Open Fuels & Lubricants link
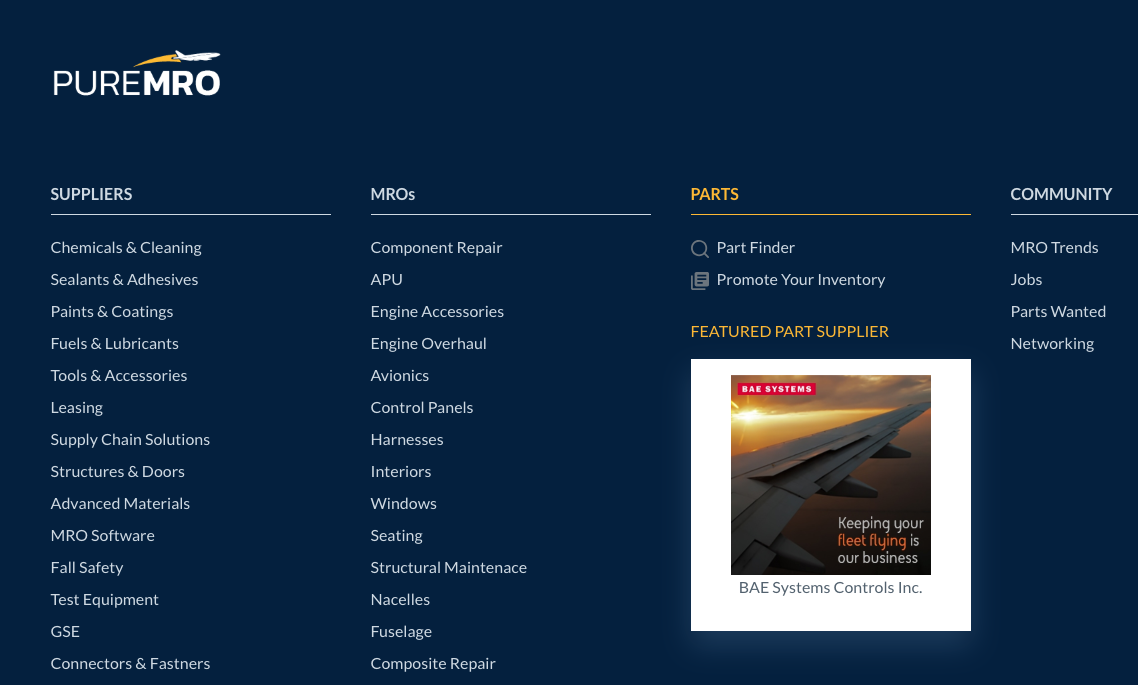 pos(114,344)
